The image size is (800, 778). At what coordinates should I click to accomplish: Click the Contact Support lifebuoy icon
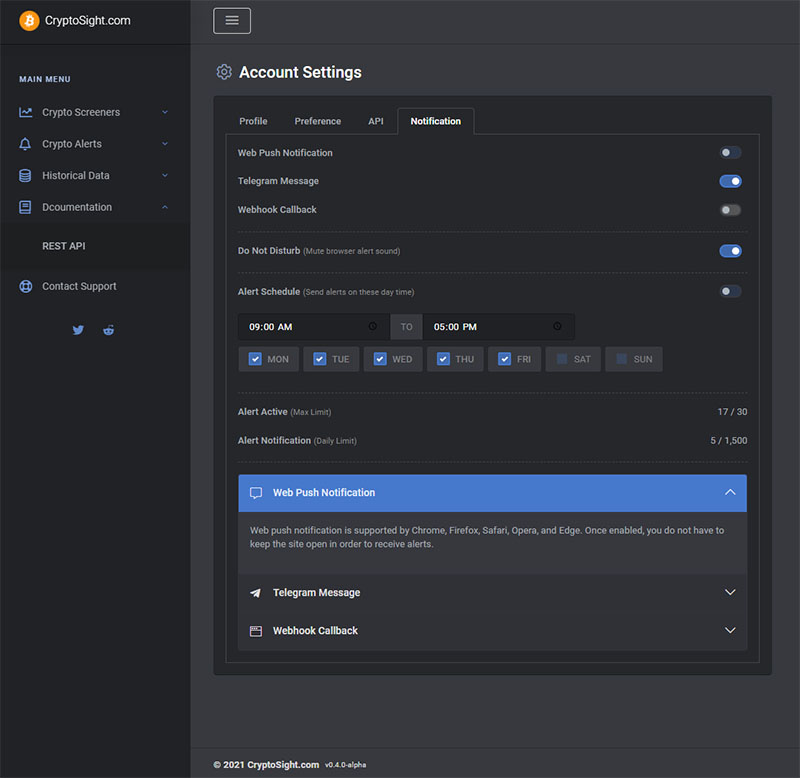pos(26,287)
